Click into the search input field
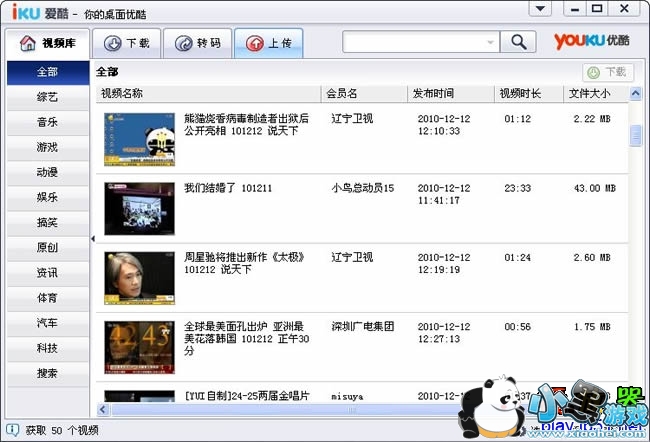The image size is (650, 442). tap(413, 42)
